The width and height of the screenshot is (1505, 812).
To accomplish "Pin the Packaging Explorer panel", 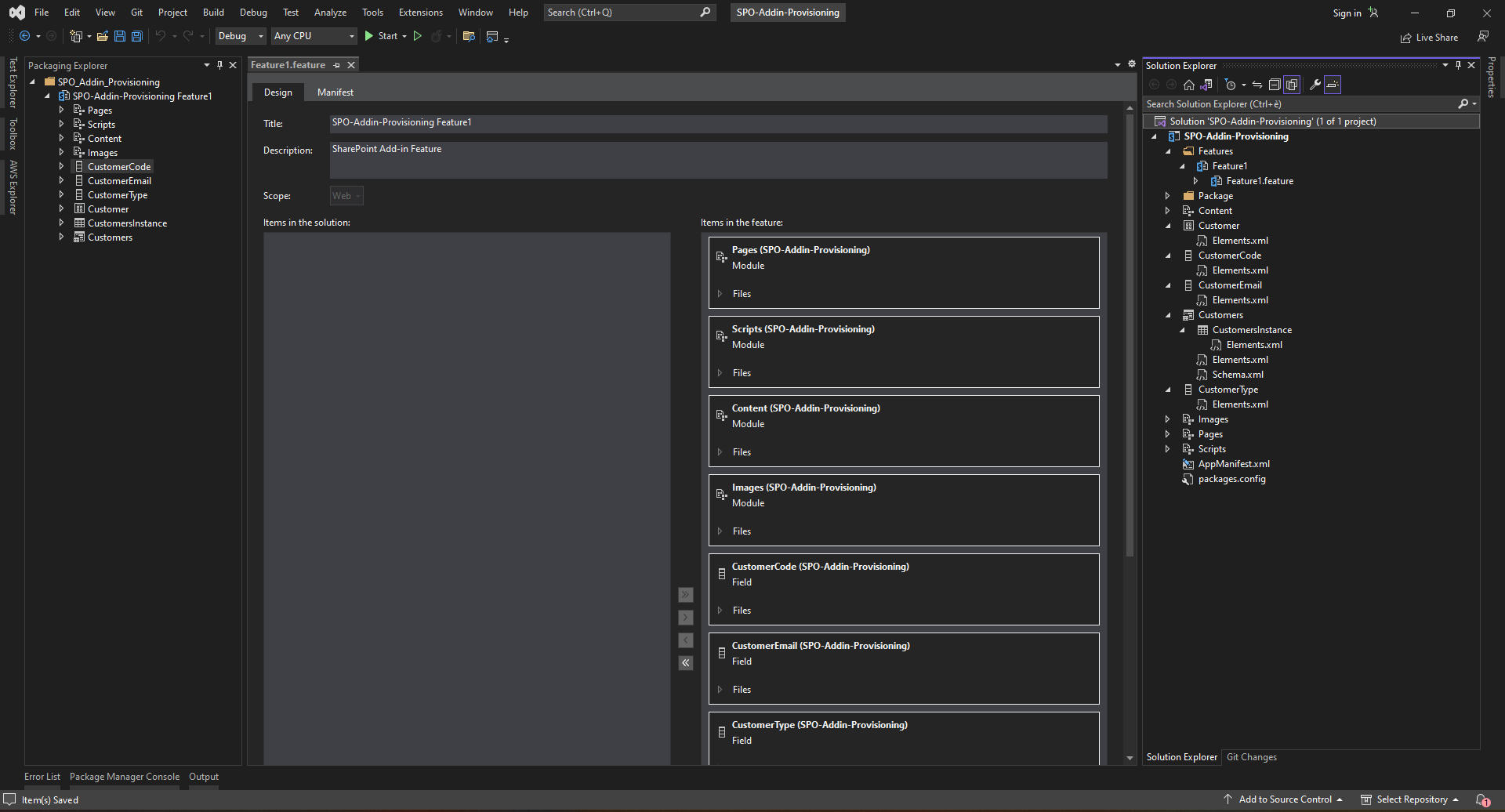I will (x=219, y=65).
